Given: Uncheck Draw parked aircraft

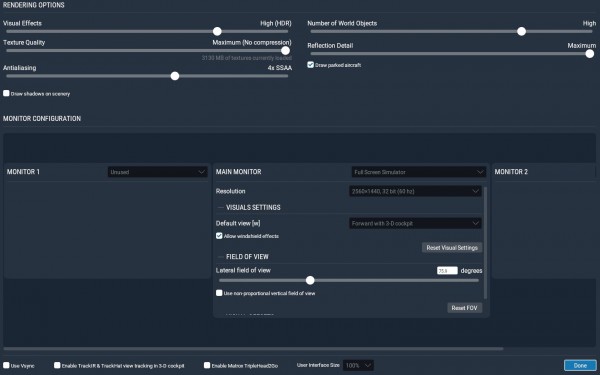Looking at the screenshot, I should tap(310, 65).
